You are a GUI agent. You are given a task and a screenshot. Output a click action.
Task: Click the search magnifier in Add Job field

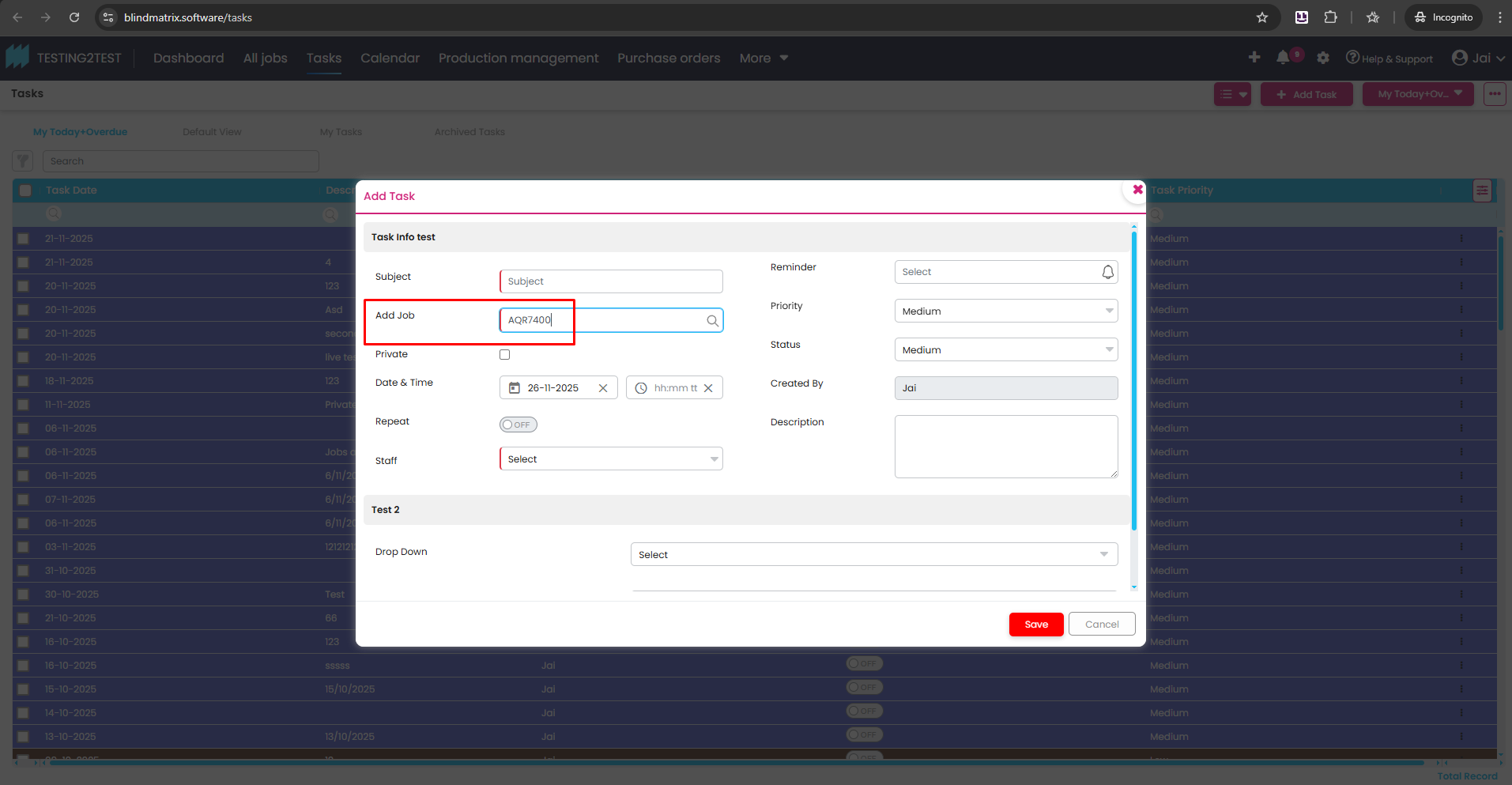(712, 320)
